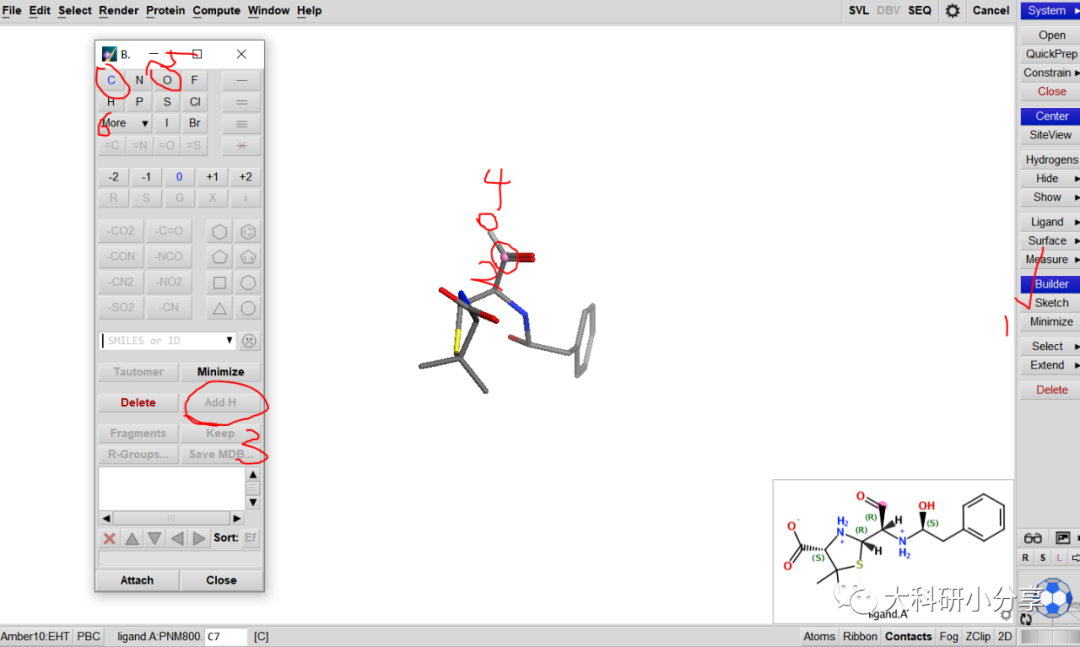Click the SMILES or ID input field
The height and width of the screenshot is (647, 1080).
click(x=163, y=340)
